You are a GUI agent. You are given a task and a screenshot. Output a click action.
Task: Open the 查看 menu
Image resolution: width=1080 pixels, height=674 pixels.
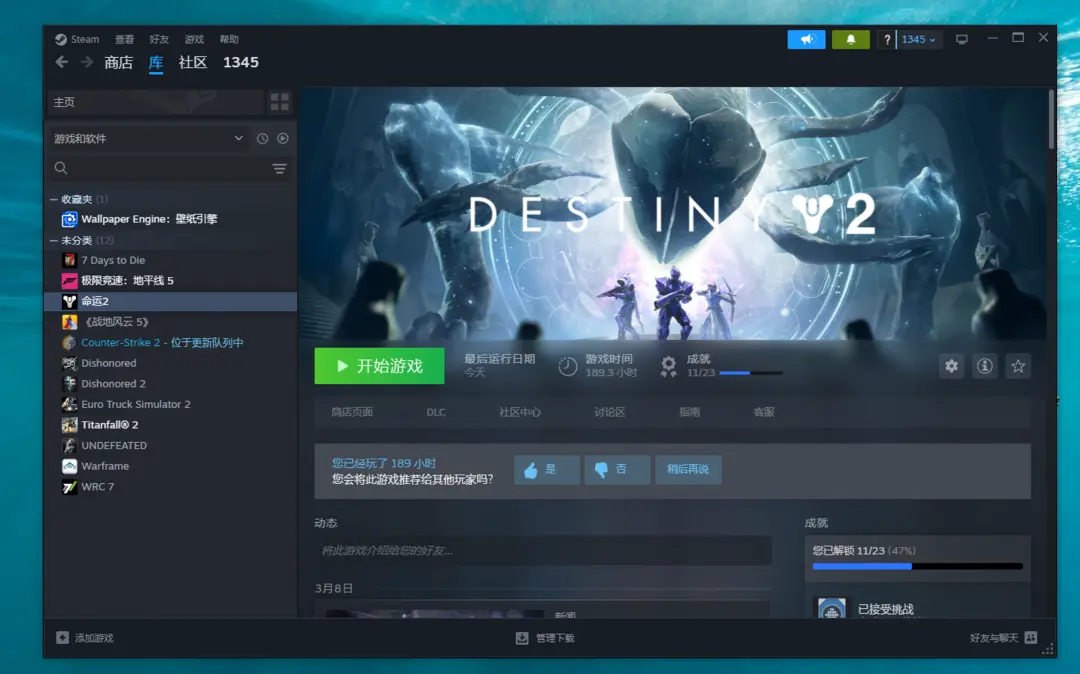click(x=124, y=39)
